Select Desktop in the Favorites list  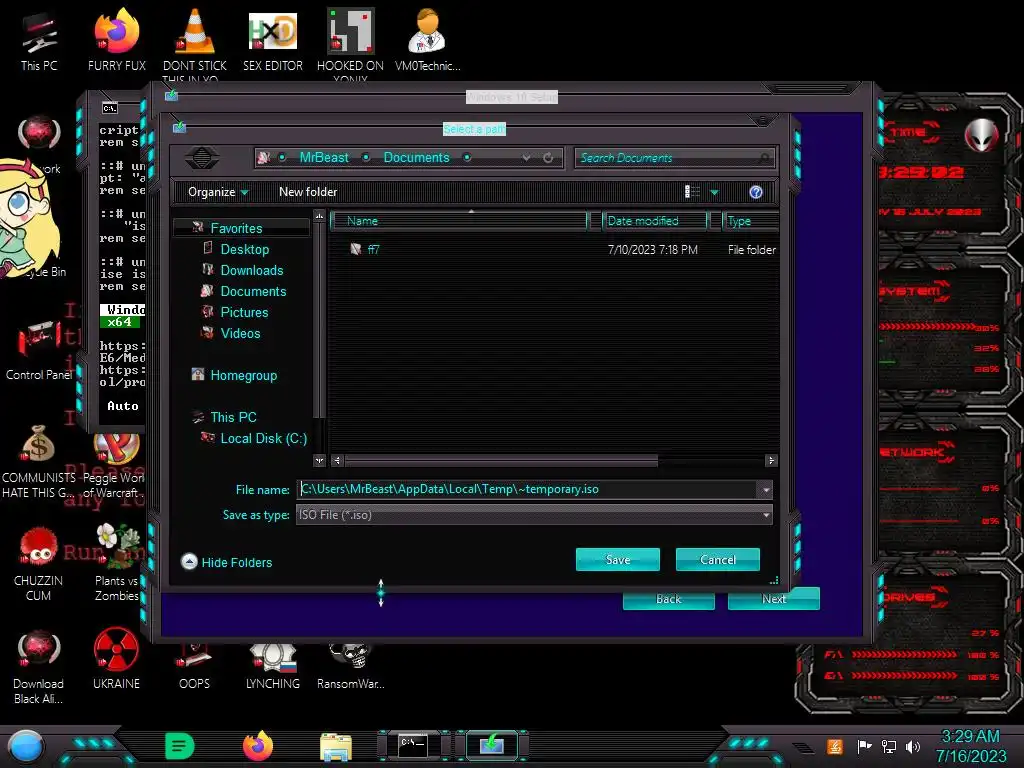[x=244, y=249]
